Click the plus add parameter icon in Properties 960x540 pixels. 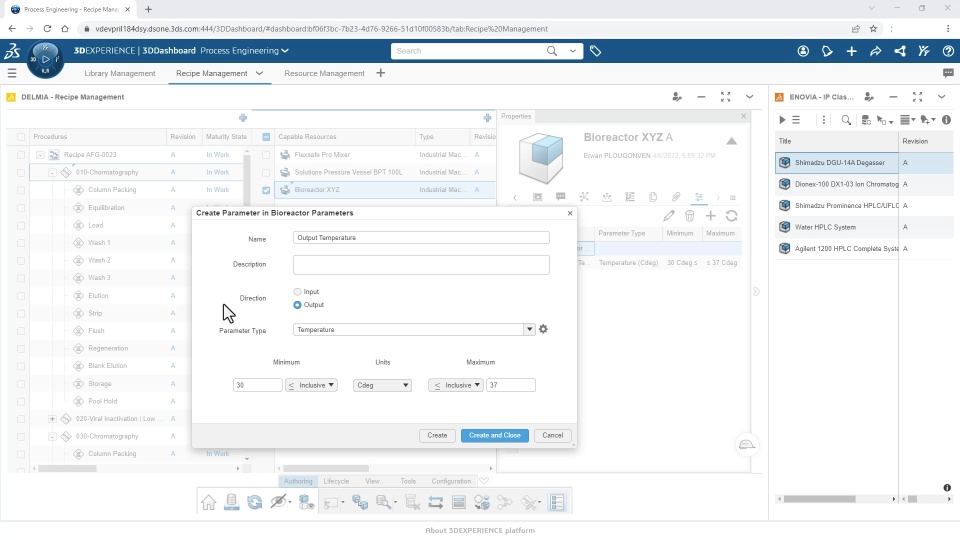[x=710, y=216]
